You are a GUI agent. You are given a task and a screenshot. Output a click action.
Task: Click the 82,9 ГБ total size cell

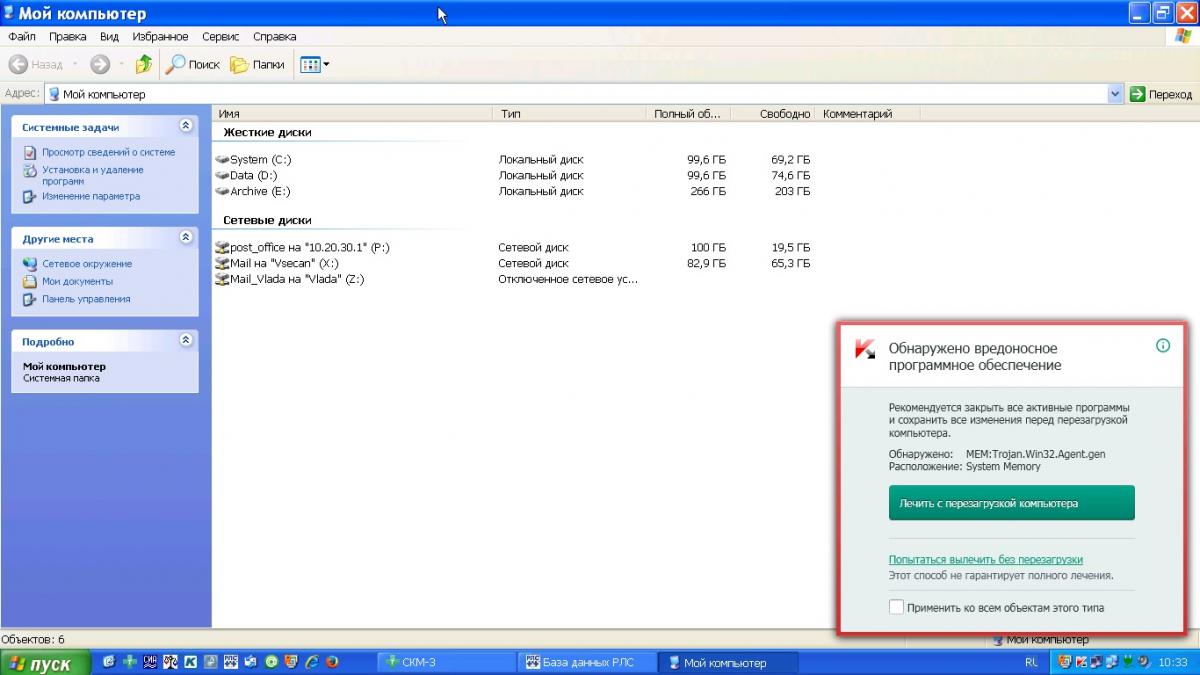[705, 263]
